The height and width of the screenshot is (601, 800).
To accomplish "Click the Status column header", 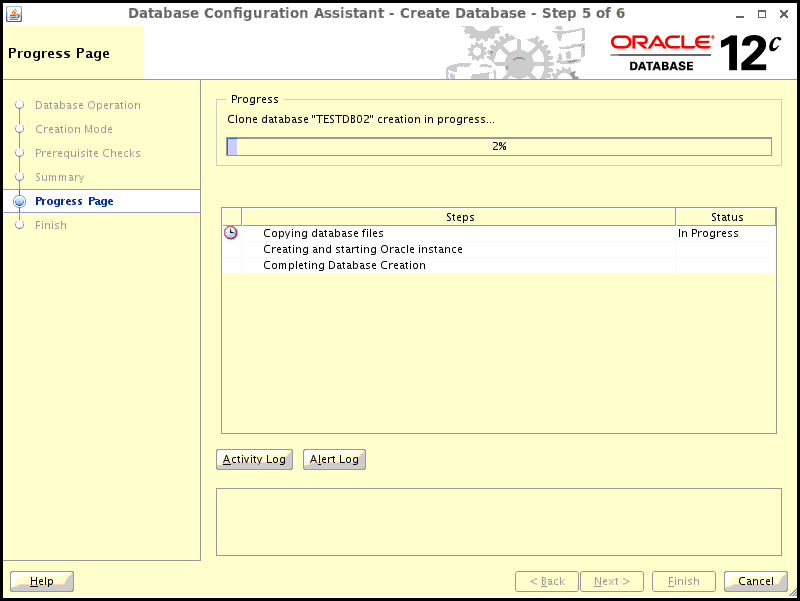I will click(727, 217).
